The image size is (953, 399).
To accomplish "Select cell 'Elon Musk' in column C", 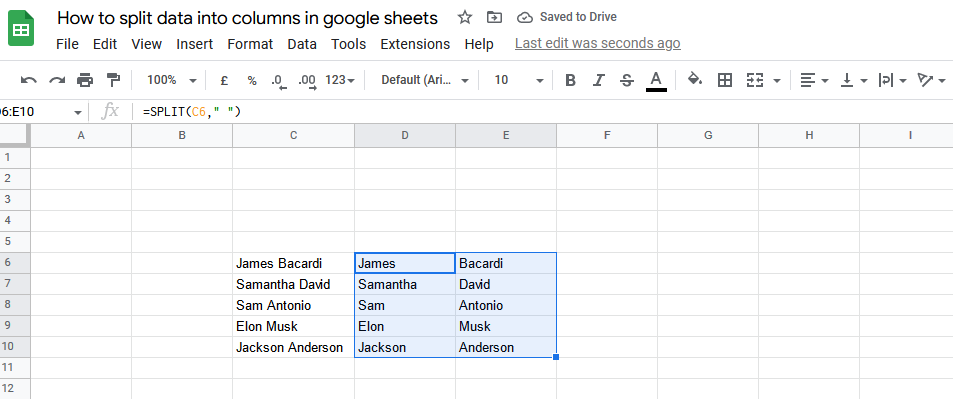I will pyautogui.click(x=294, y=326).
